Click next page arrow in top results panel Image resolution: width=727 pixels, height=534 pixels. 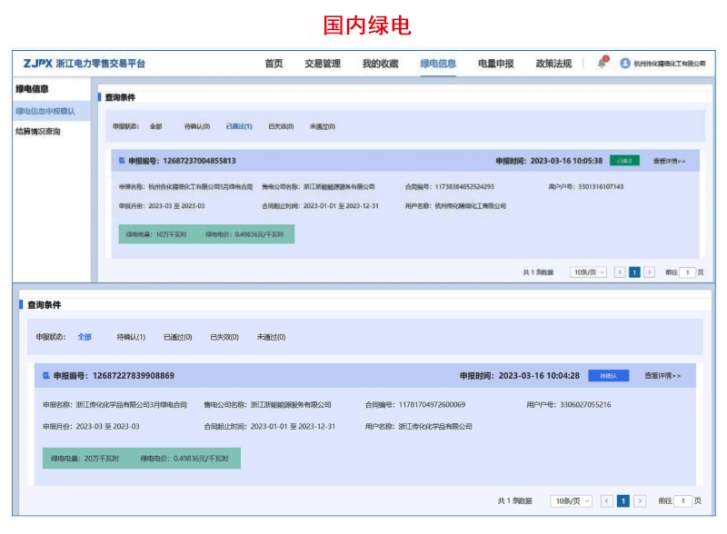[x=649, y=272]
